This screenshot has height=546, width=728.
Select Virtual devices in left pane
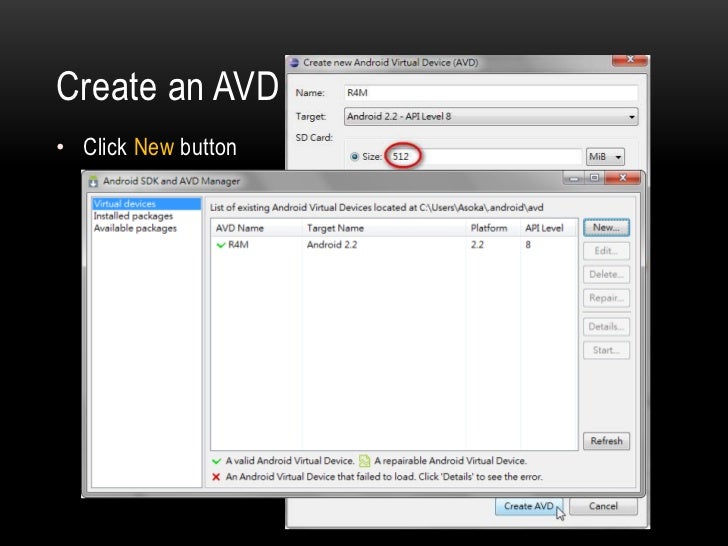(146, 204)
